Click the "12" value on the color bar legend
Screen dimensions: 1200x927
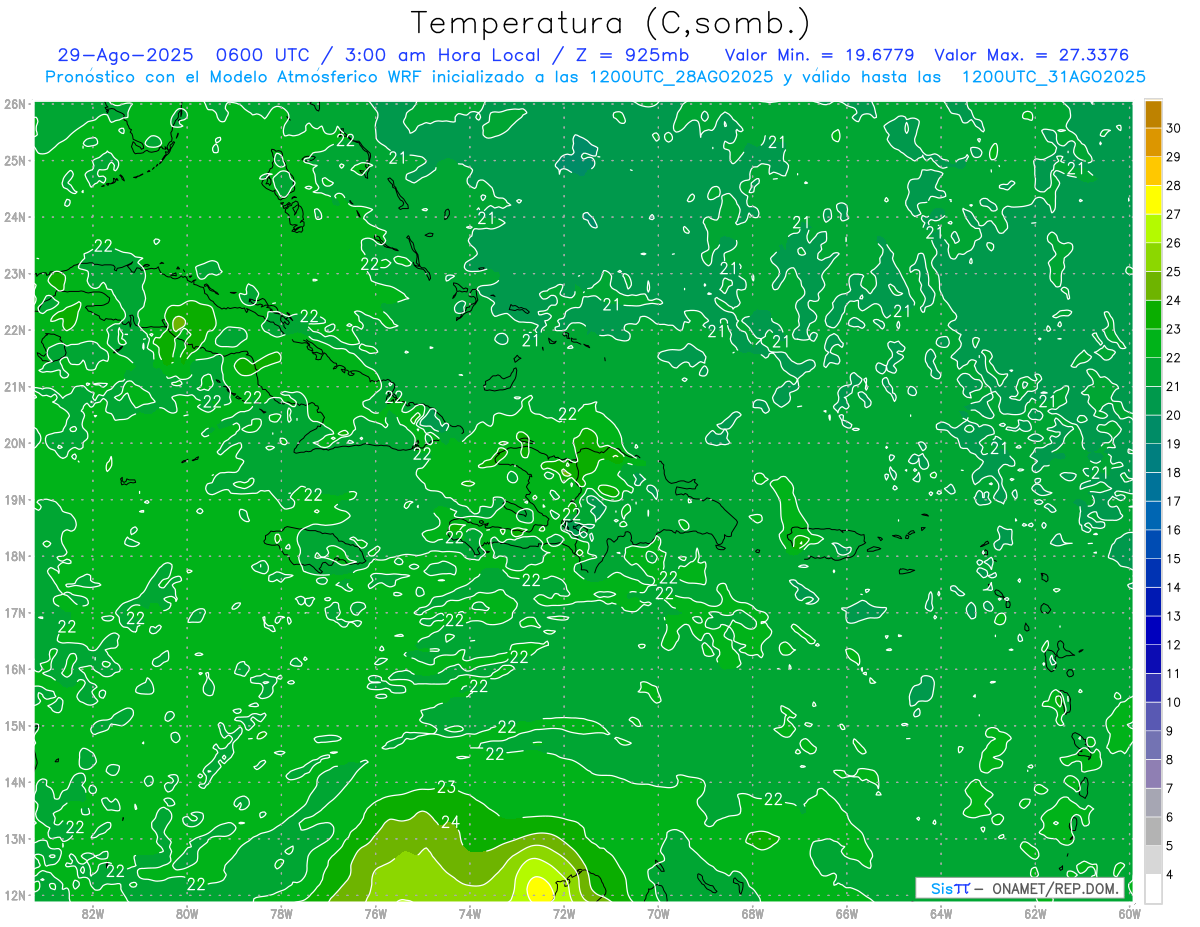(1174, 645)
